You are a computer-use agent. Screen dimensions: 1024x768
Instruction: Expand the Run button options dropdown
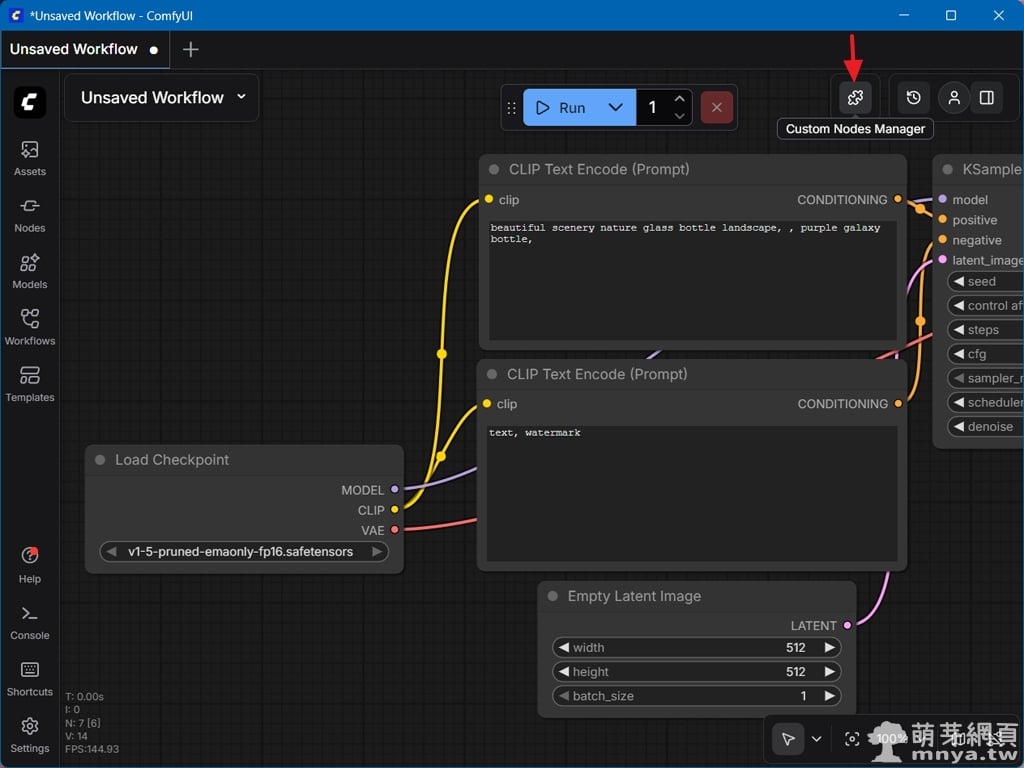coord(616,108)
